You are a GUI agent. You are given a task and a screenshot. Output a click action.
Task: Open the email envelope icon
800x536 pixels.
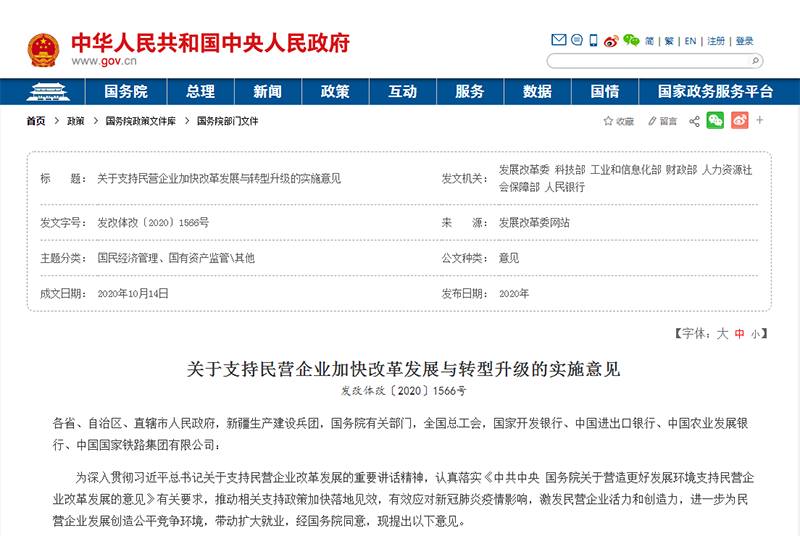tap(559, 40)
